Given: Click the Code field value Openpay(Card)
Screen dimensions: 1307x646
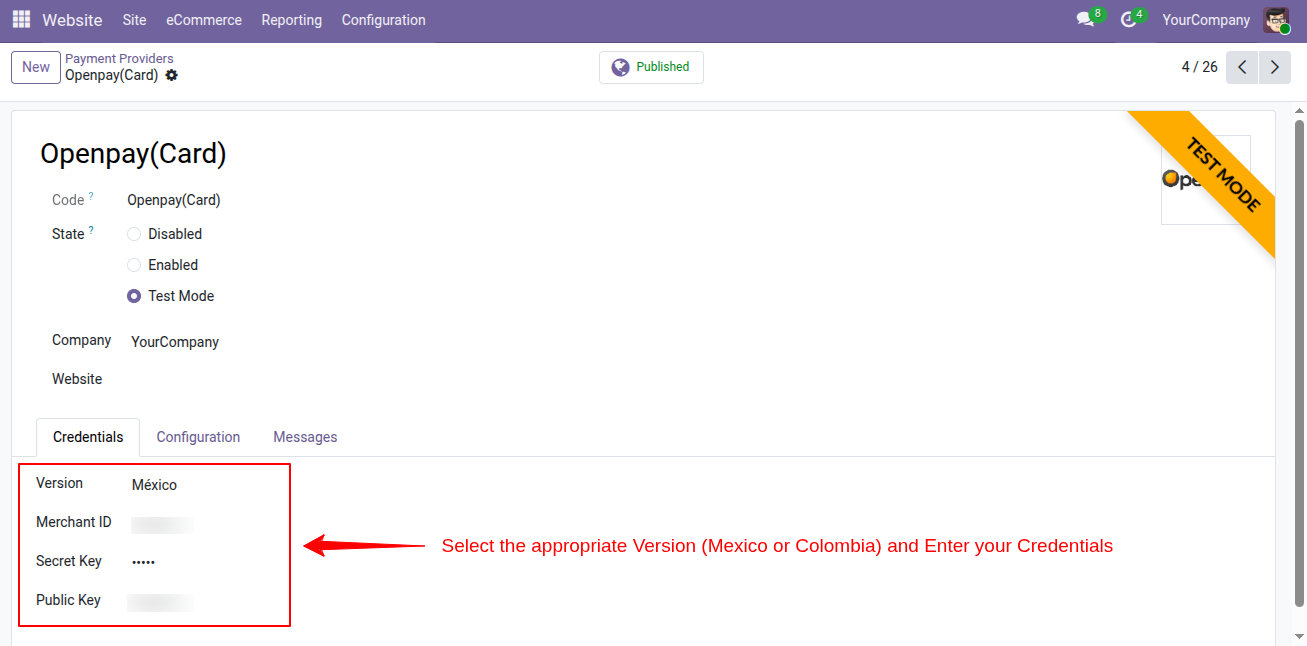Looking at the screenshot, I should pos(174,200).
